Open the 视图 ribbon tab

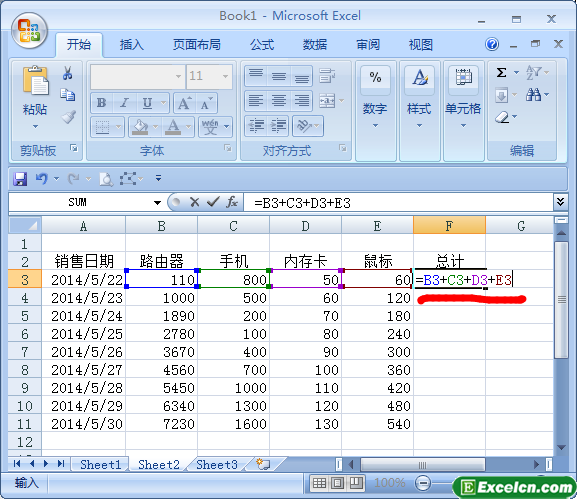tap(421, 45)
